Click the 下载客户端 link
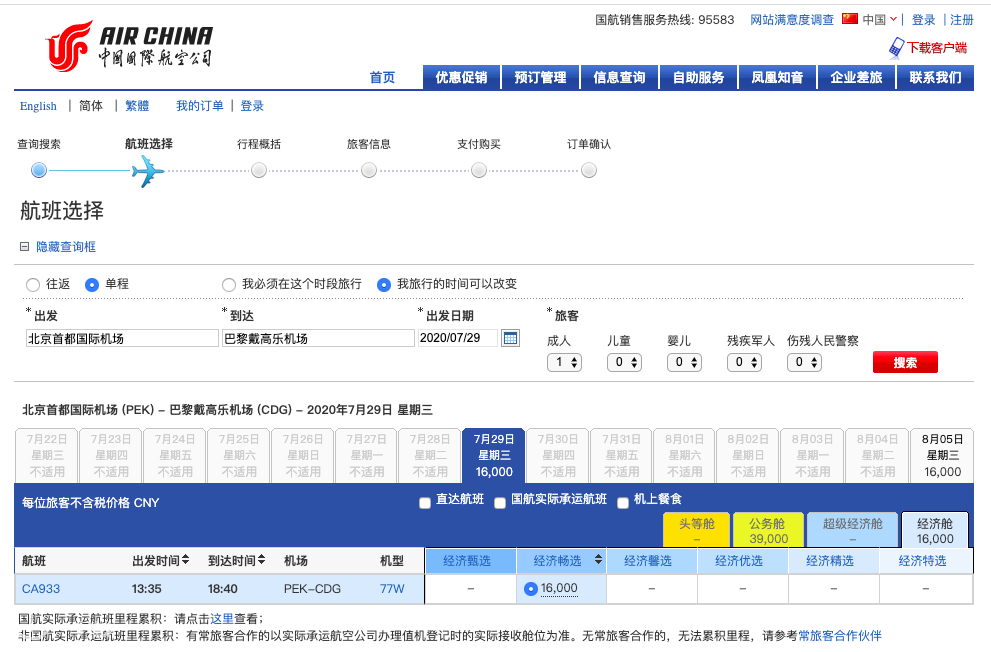This screenshot has width=991, height=652. pyautogui.click(x=937, y=48)
